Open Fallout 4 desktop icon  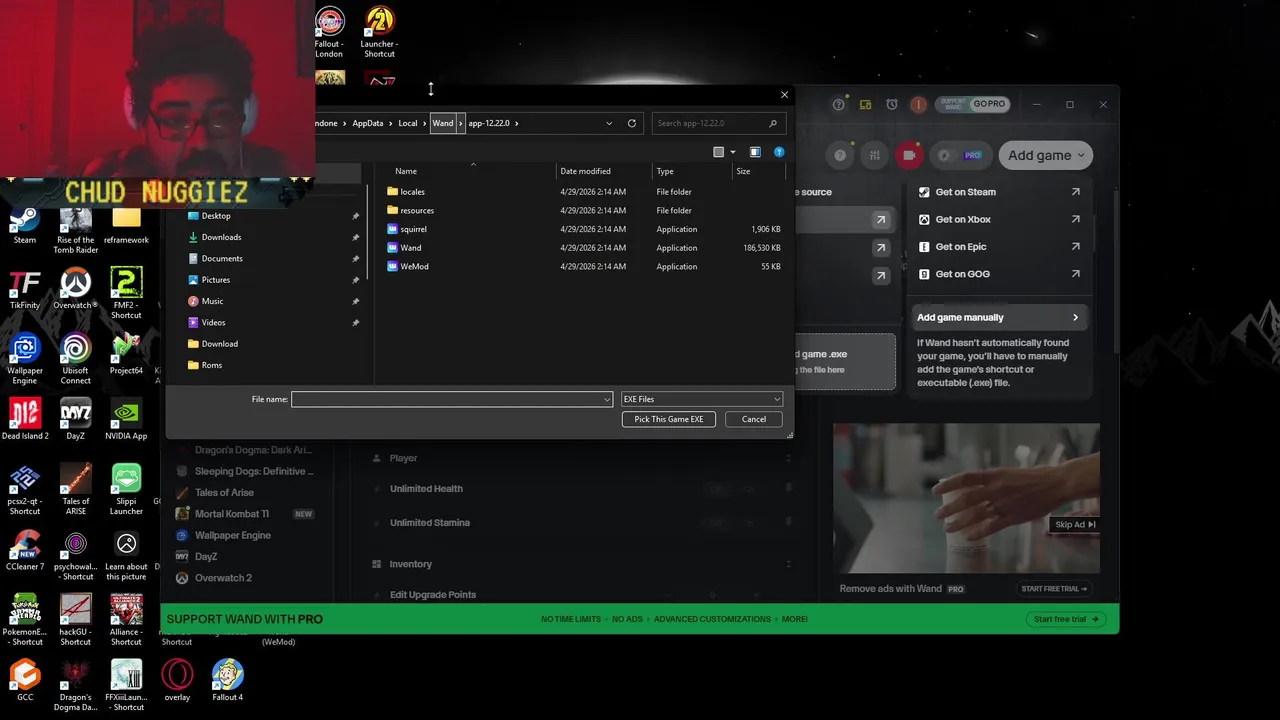227,680
